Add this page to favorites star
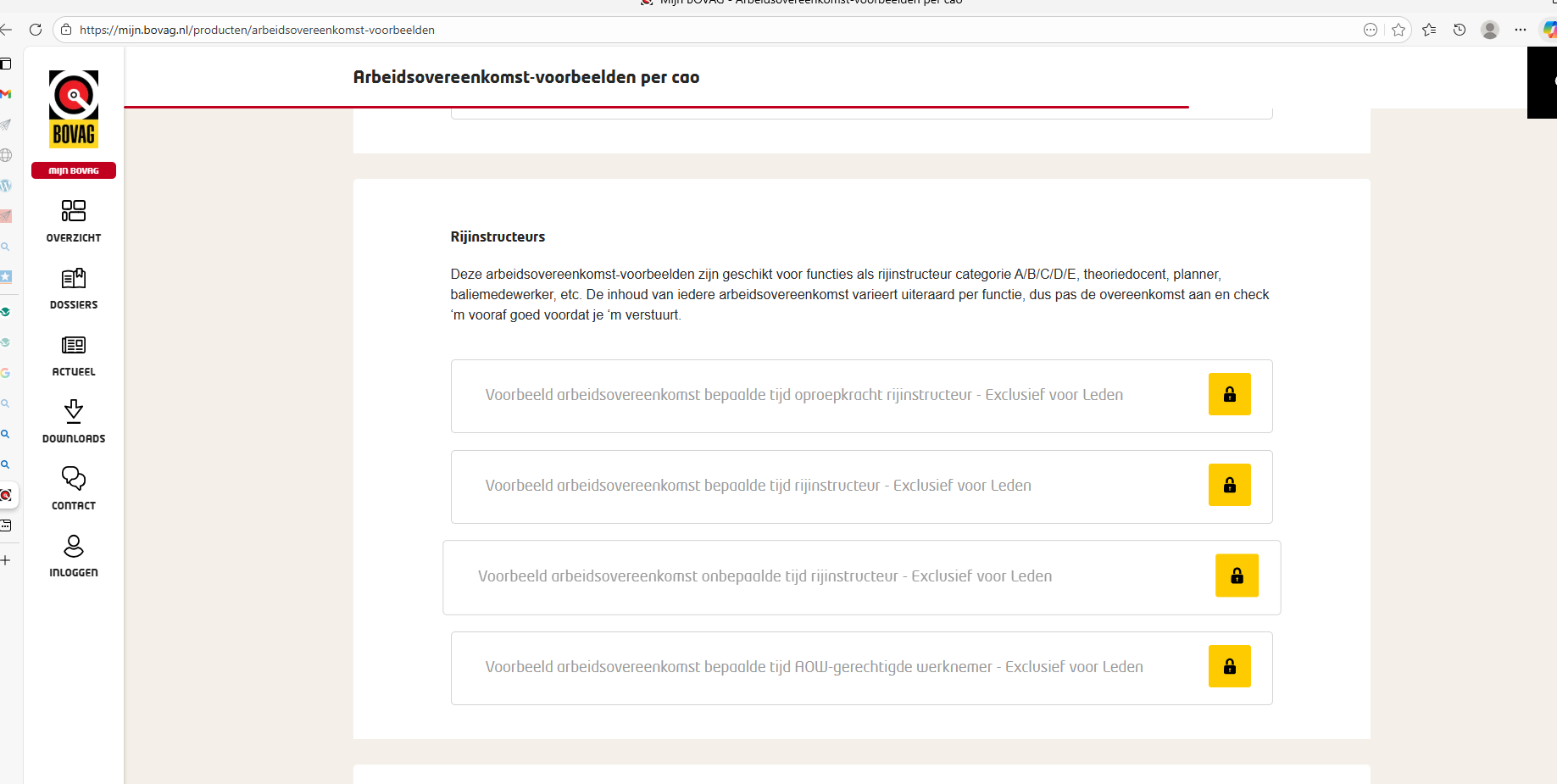This screenshot has width=1557, height=784. click(x=1399, y=30)
